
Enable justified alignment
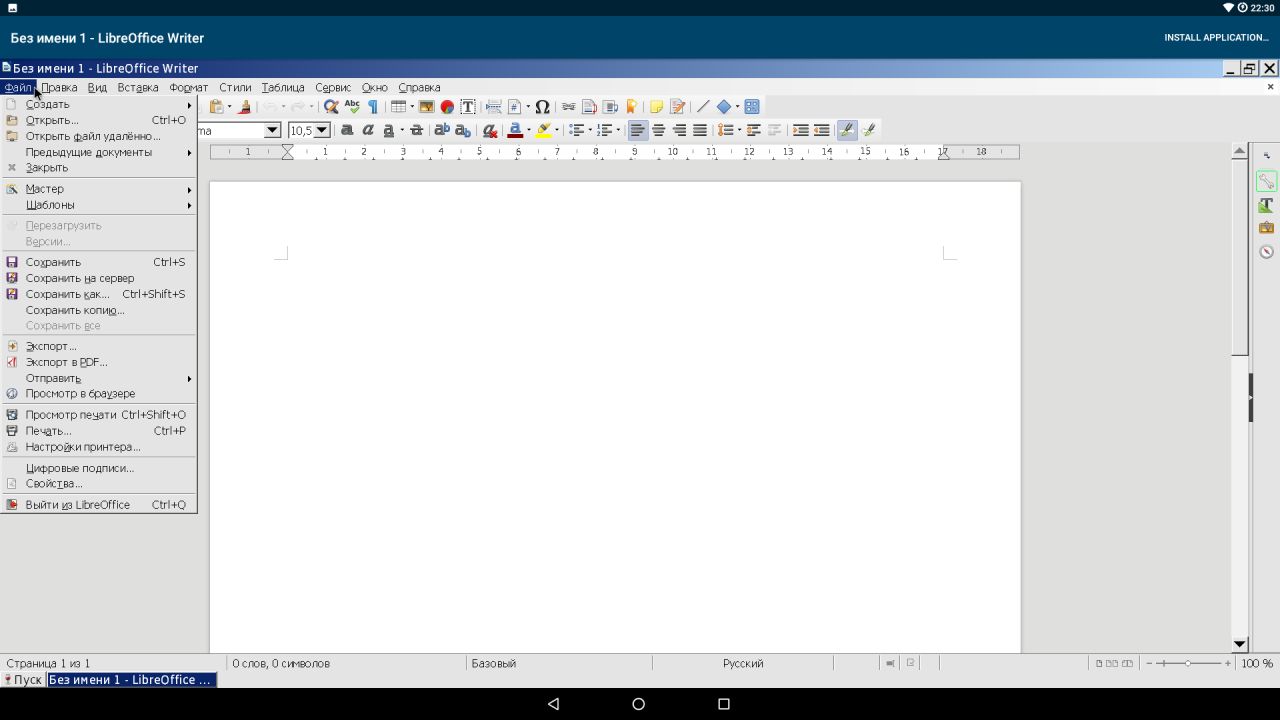(x=700, y=130)
